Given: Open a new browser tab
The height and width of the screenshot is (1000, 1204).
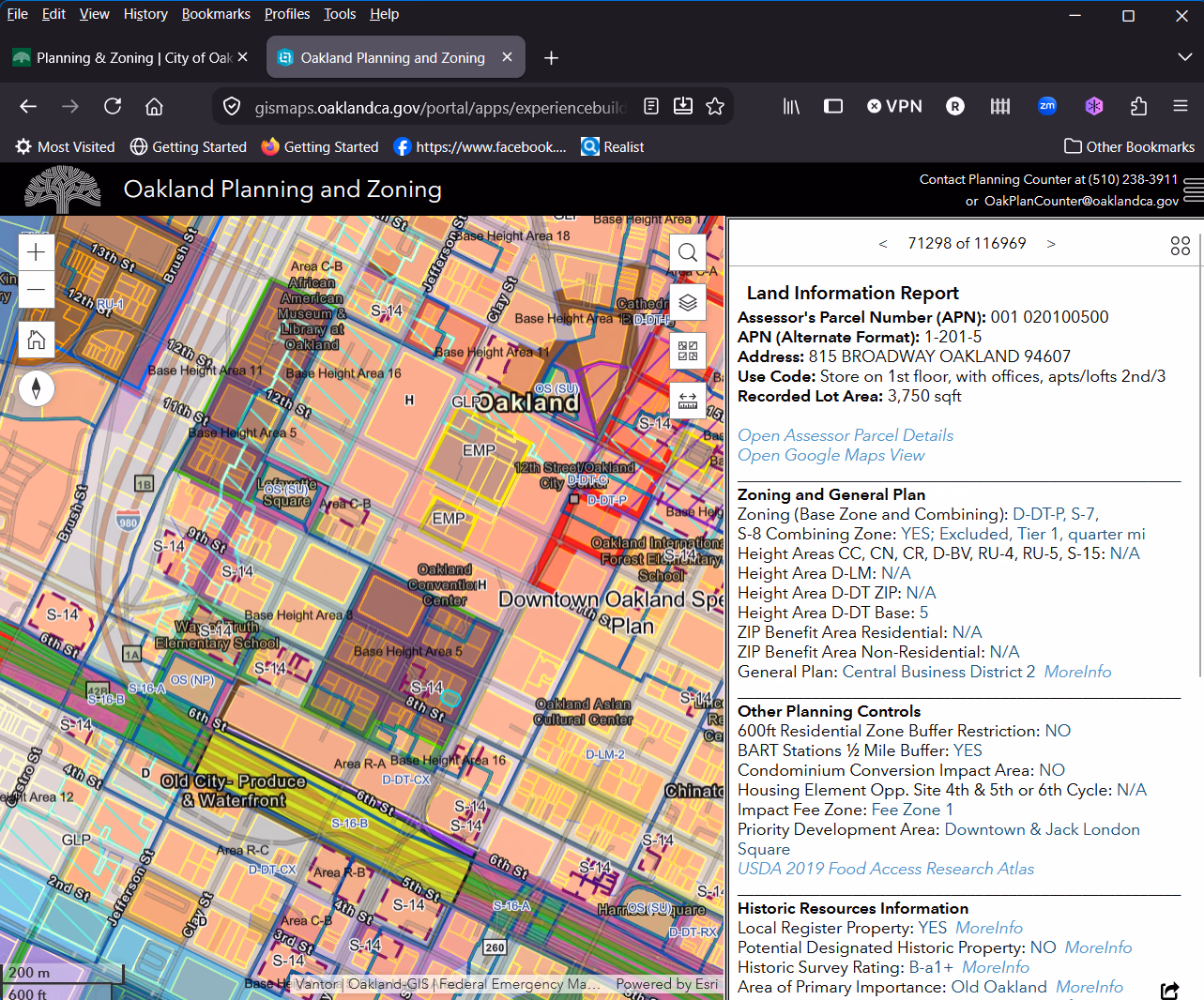Looking at the screenshot, I should pyautogui.click(x=551, y=58).
